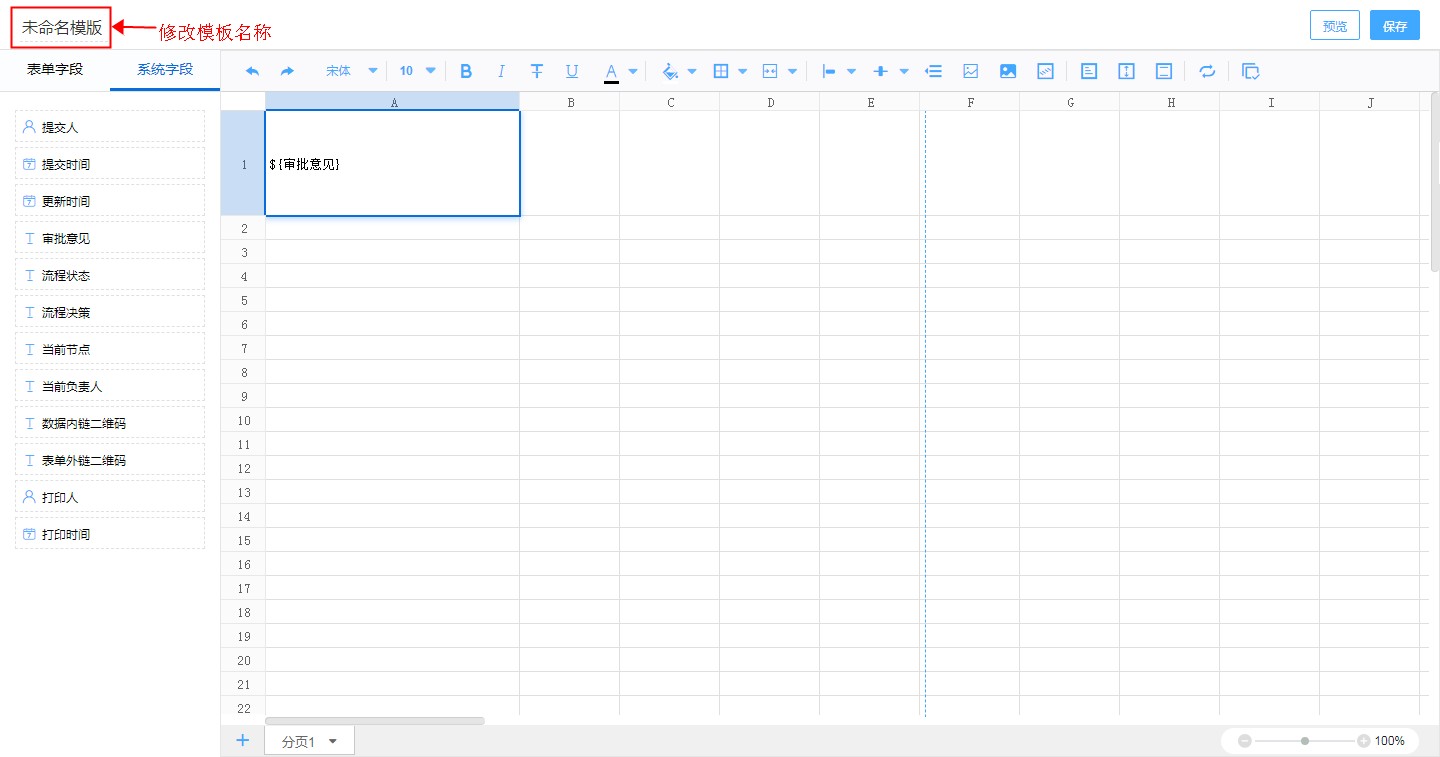Open the font size 10 dropdown

tap(417, 71)
